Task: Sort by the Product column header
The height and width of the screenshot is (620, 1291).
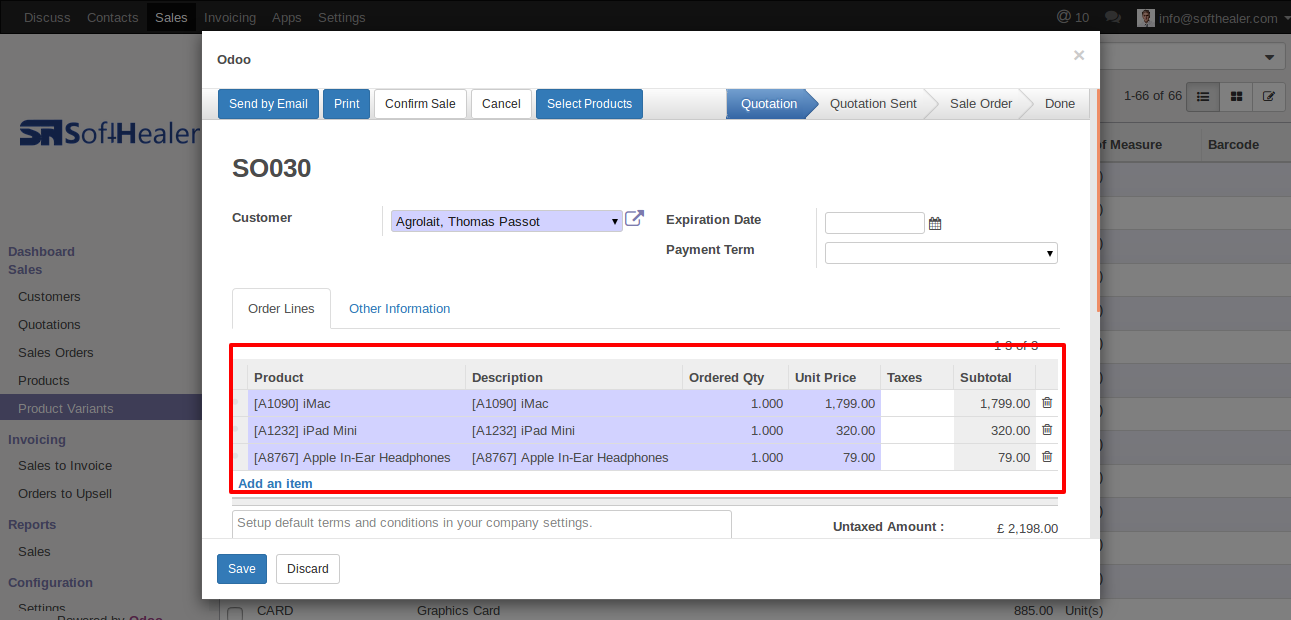Action: click(356, 377)
